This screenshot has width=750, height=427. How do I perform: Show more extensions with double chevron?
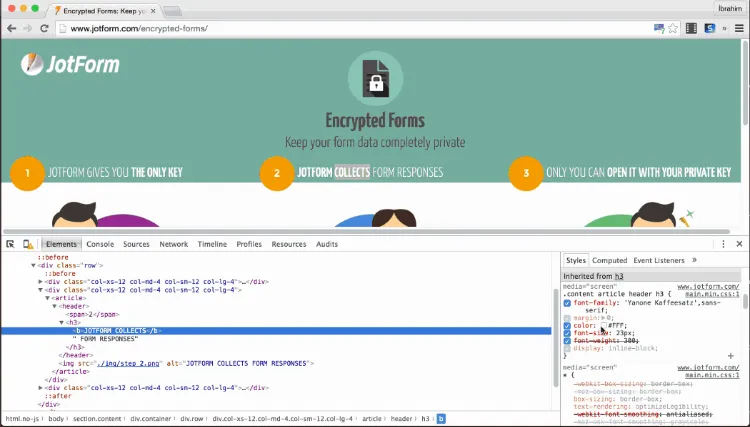click(x=724, y=29)
